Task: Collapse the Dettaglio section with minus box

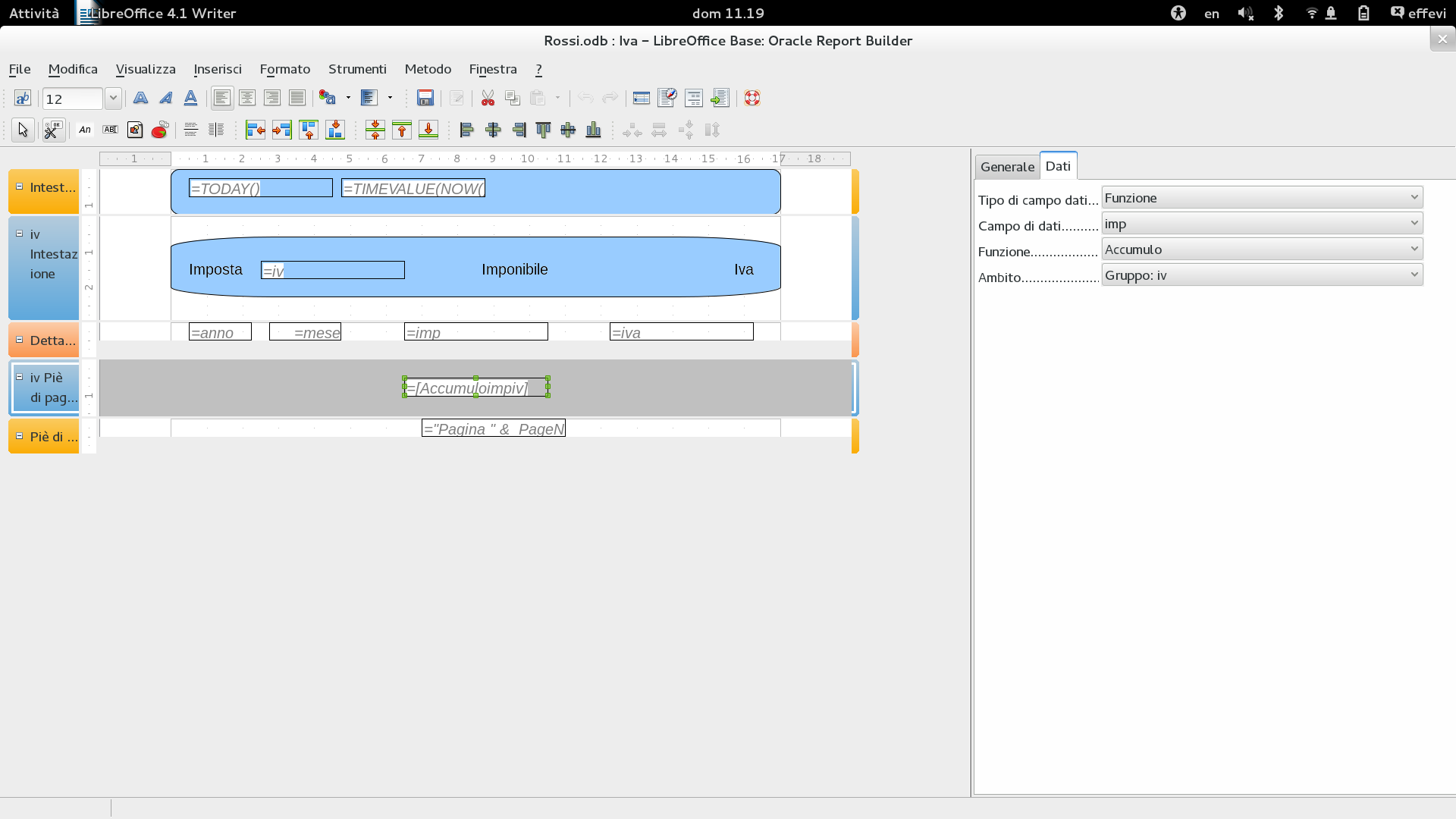Action: tap(20, 340)
